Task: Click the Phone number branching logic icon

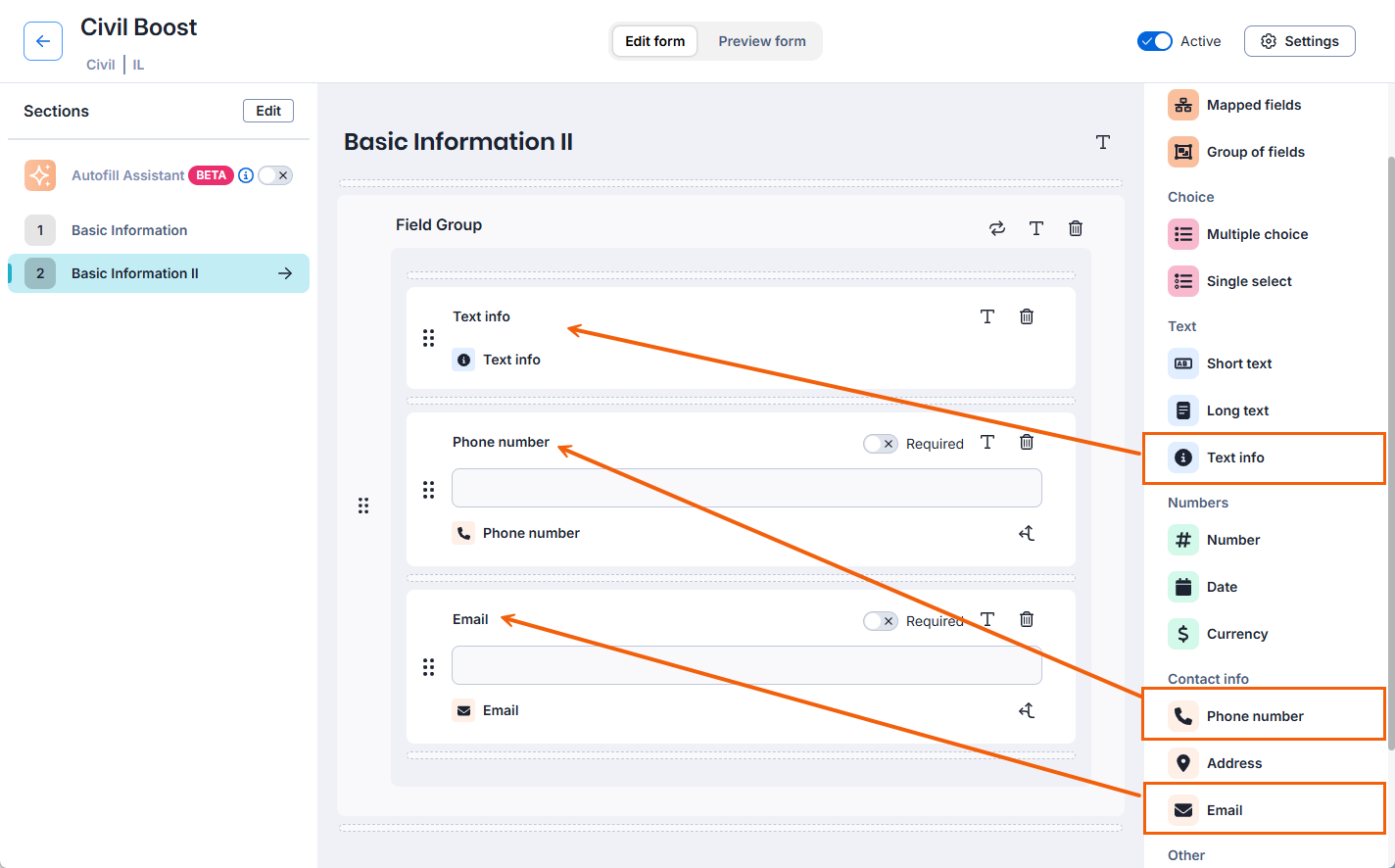Action: coord(1027,533)
